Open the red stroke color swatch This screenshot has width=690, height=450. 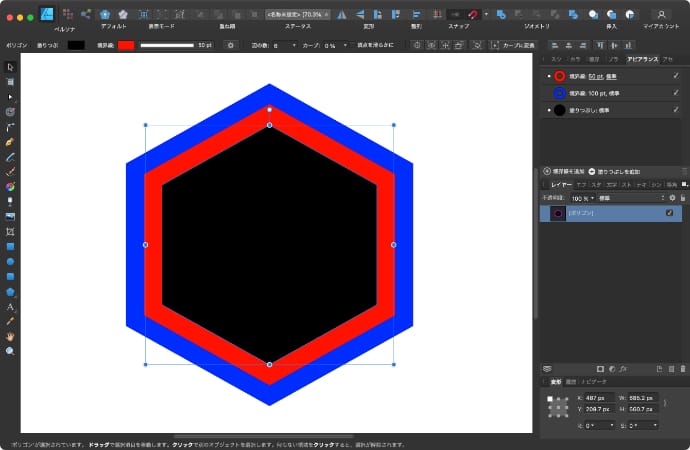126,45
